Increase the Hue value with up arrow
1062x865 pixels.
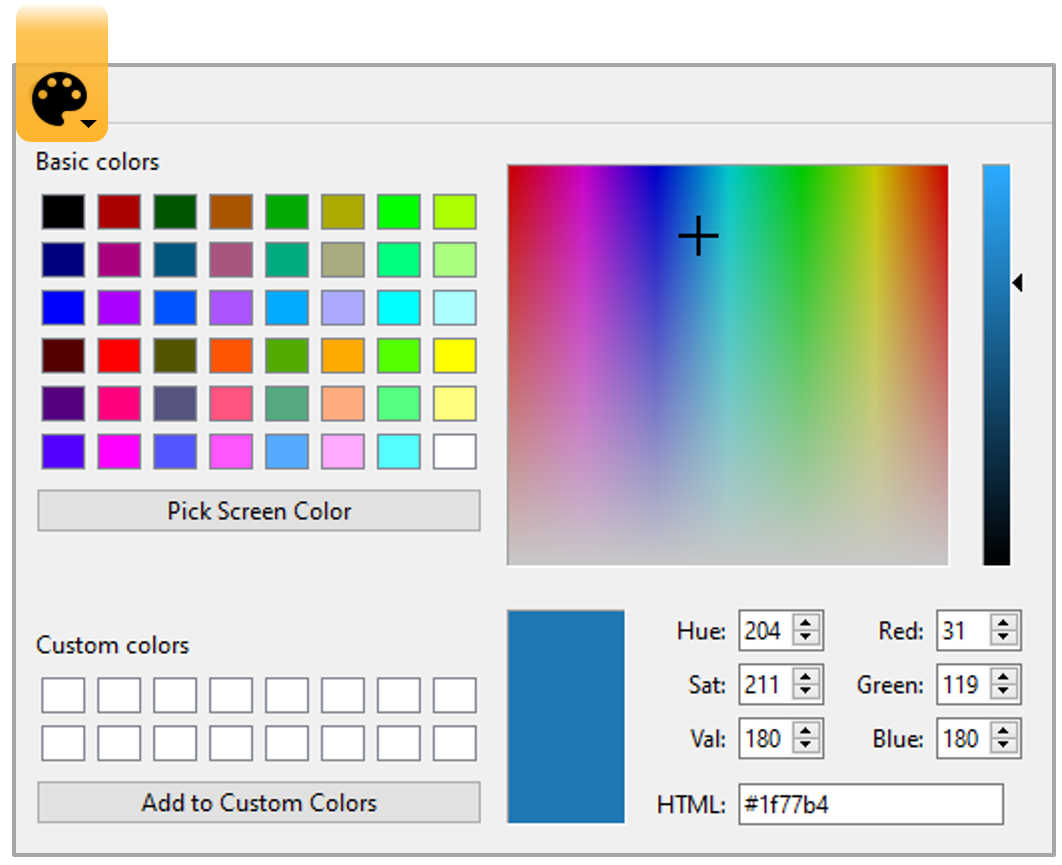(807, 623)
